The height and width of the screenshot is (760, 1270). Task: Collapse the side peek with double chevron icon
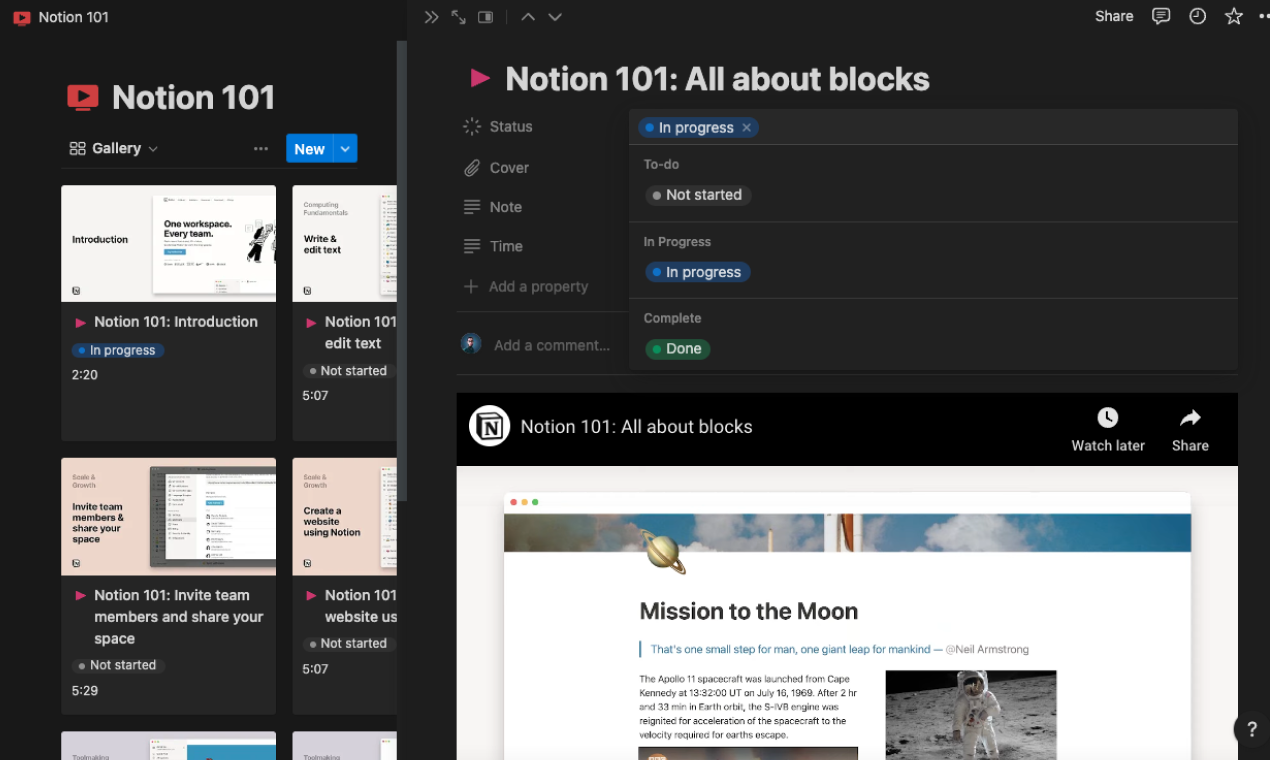point(431,17)
